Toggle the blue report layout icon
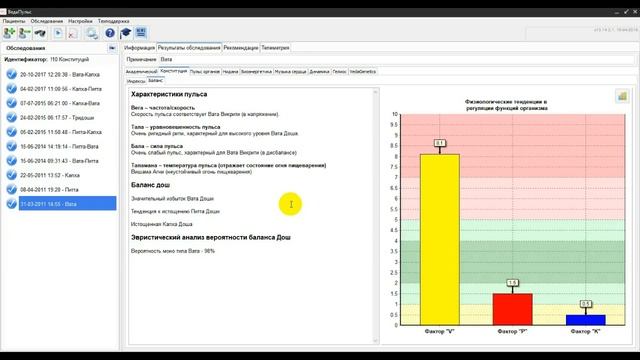The height and width of the screenshot is (360, 640). pyautogui.click(x=141, y=33)
